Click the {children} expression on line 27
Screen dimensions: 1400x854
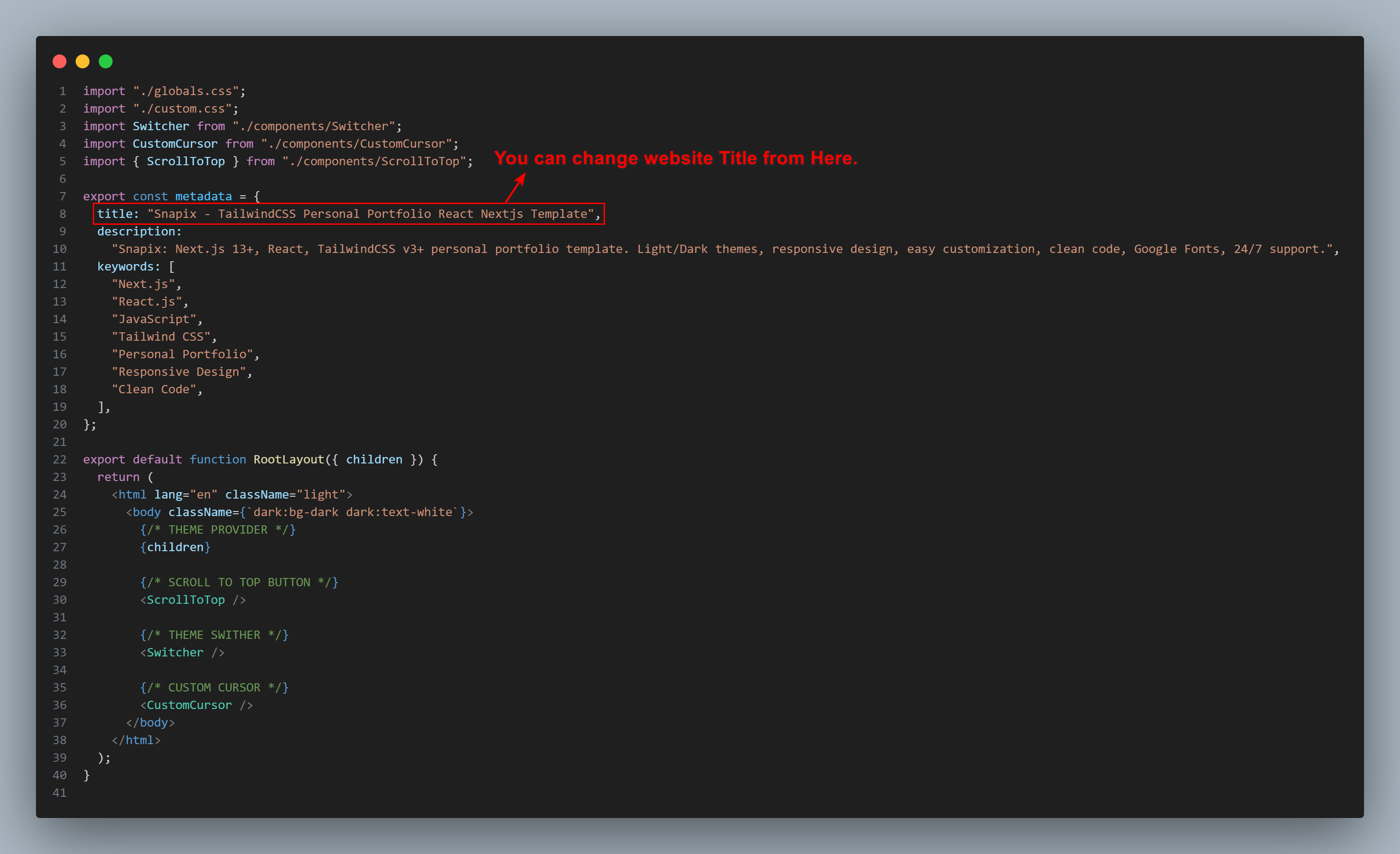175,547
